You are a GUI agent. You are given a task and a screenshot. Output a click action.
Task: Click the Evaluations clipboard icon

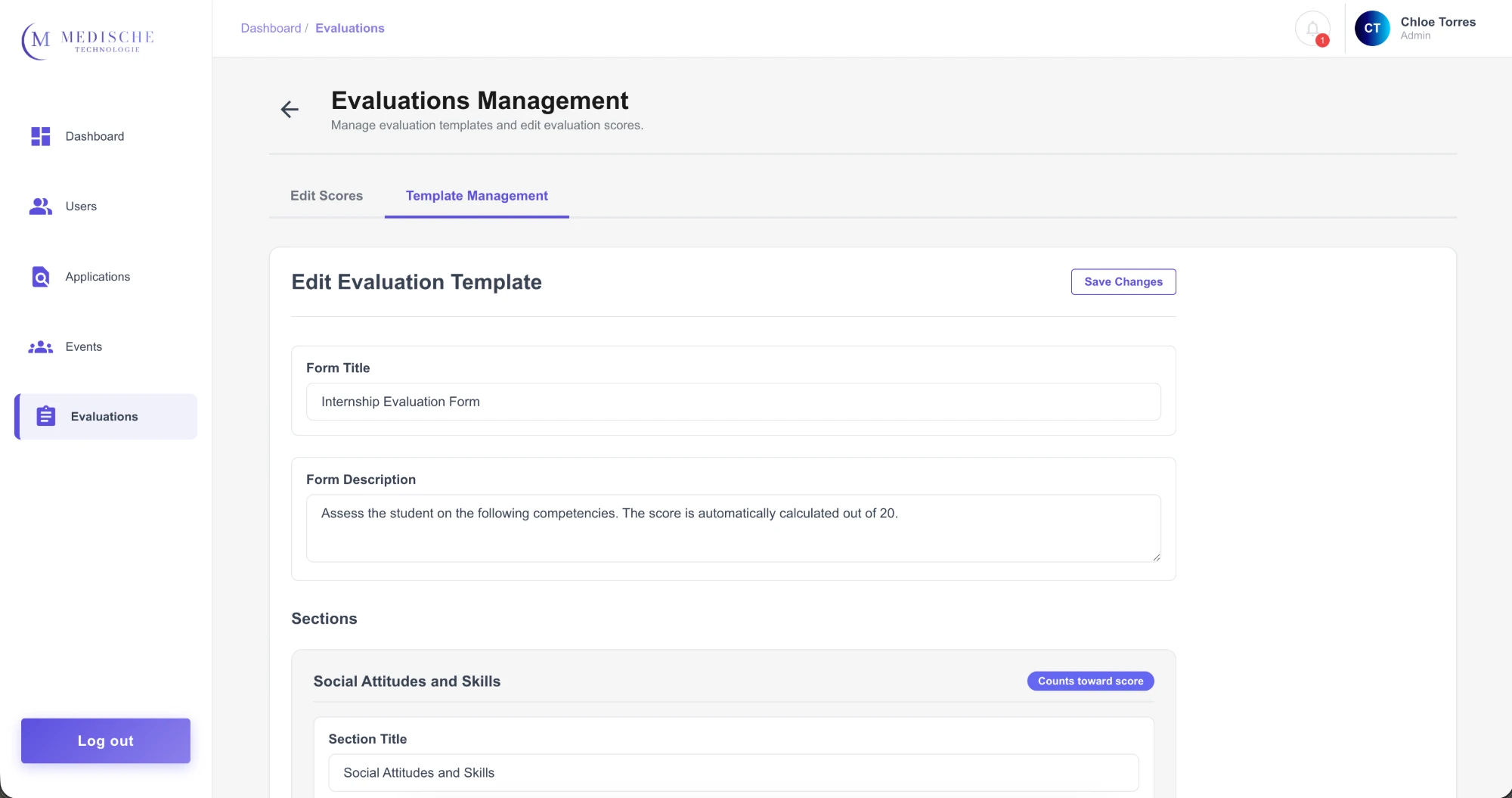(x=46, y=416)
